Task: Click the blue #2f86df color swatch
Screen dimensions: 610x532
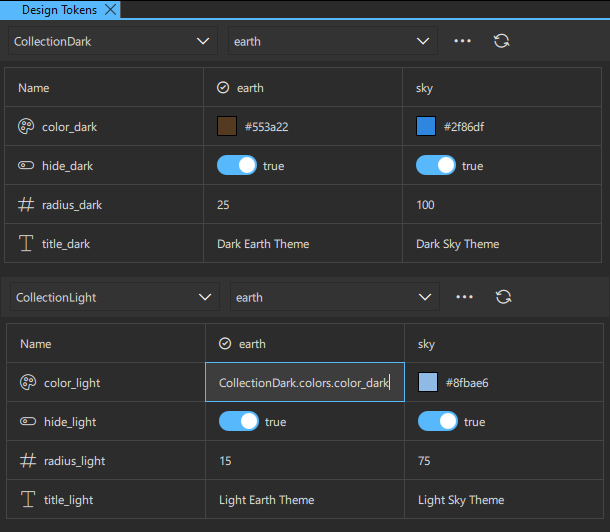Action: [x=426, y=127]
